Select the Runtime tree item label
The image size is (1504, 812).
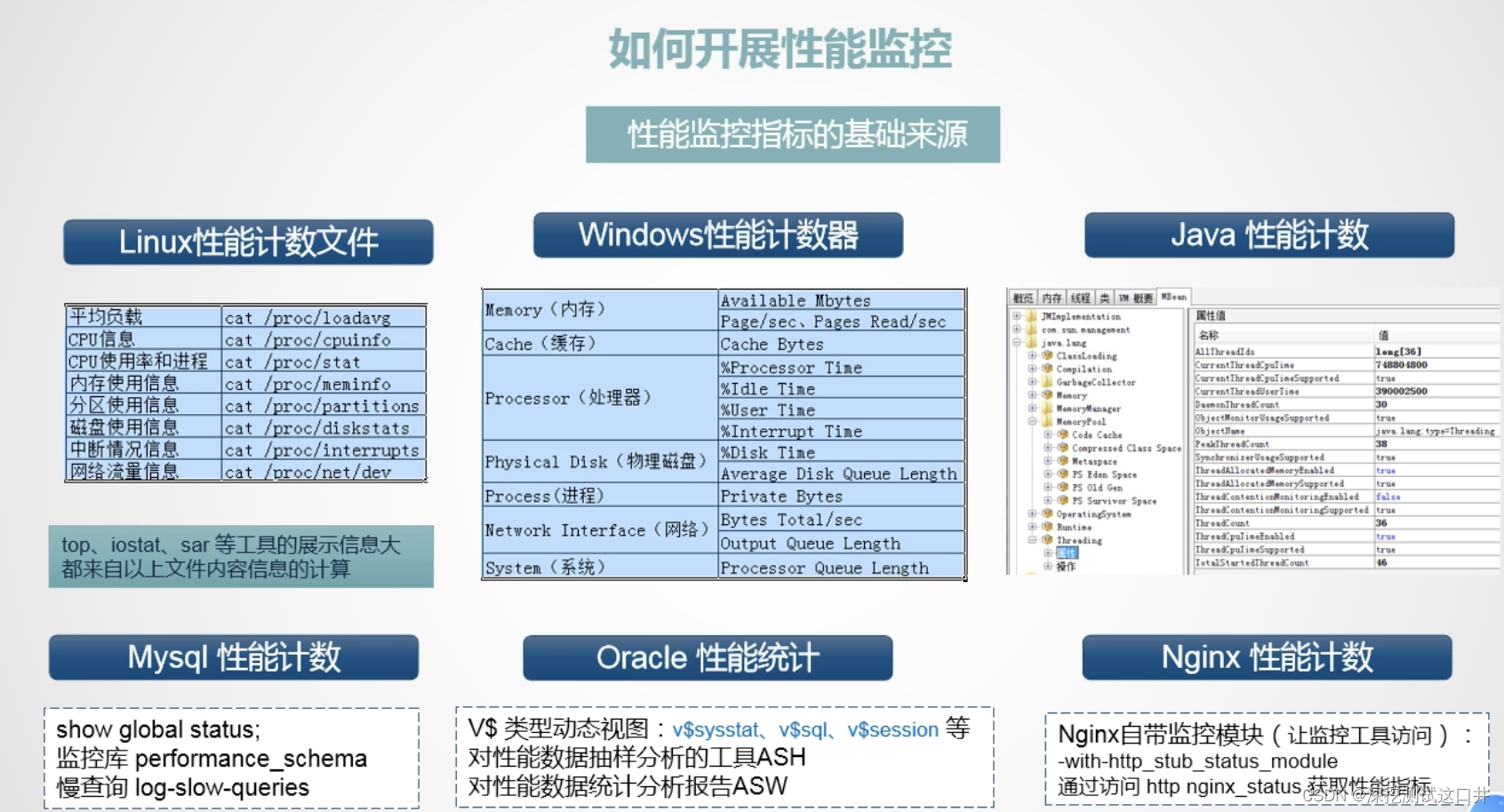[1074, 527]
